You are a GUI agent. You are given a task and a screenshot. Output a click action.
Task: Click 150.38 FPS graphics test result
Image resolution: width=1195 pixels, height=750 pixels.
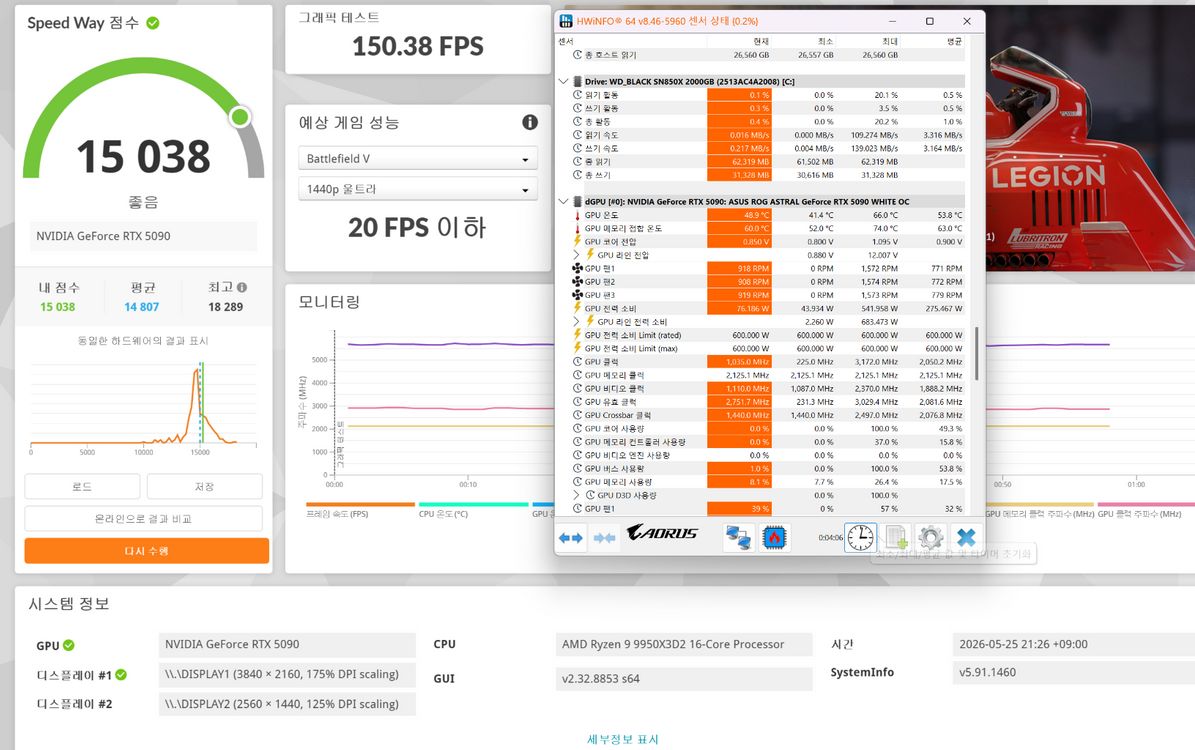[x=418, y=46]
